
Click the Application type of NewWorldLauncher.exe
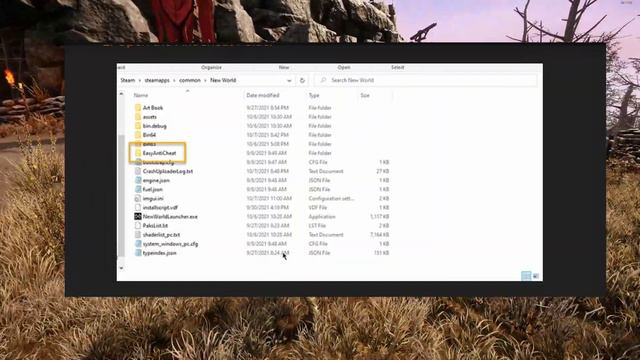(x=322, y=216)
